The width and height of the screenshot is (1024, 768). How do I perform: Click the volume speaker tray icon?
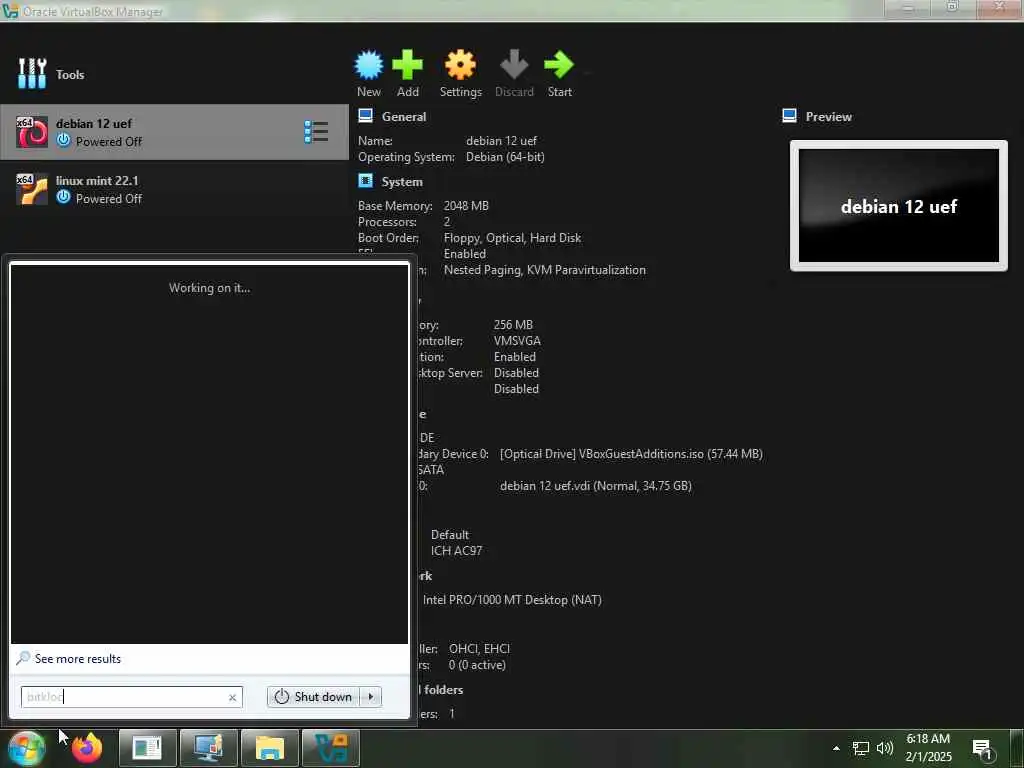(885, 748)
